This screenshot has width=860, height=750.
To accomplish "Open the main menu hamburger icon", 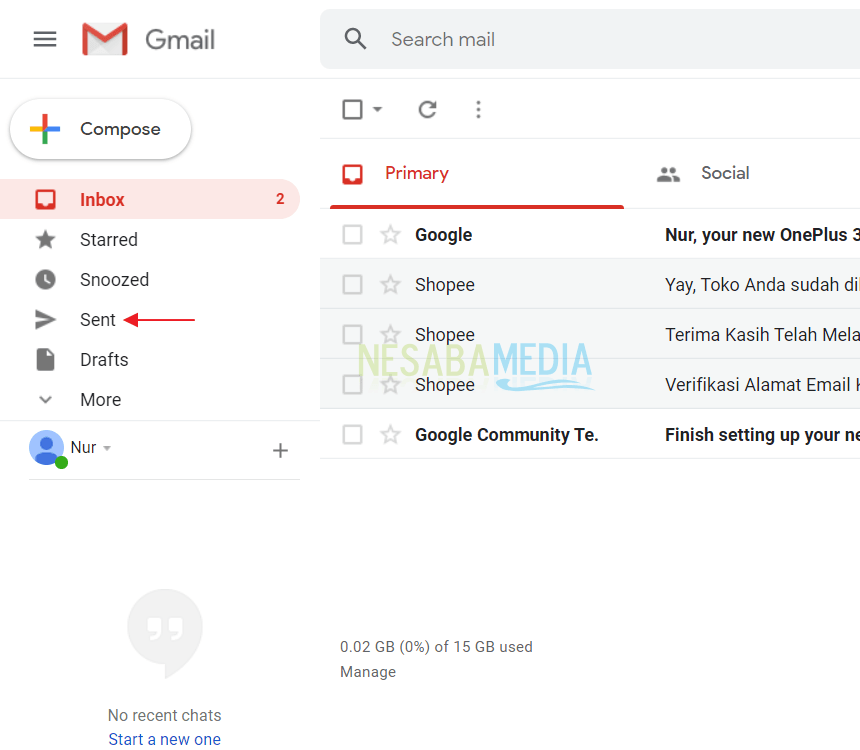I will click(x=45, y=39).
